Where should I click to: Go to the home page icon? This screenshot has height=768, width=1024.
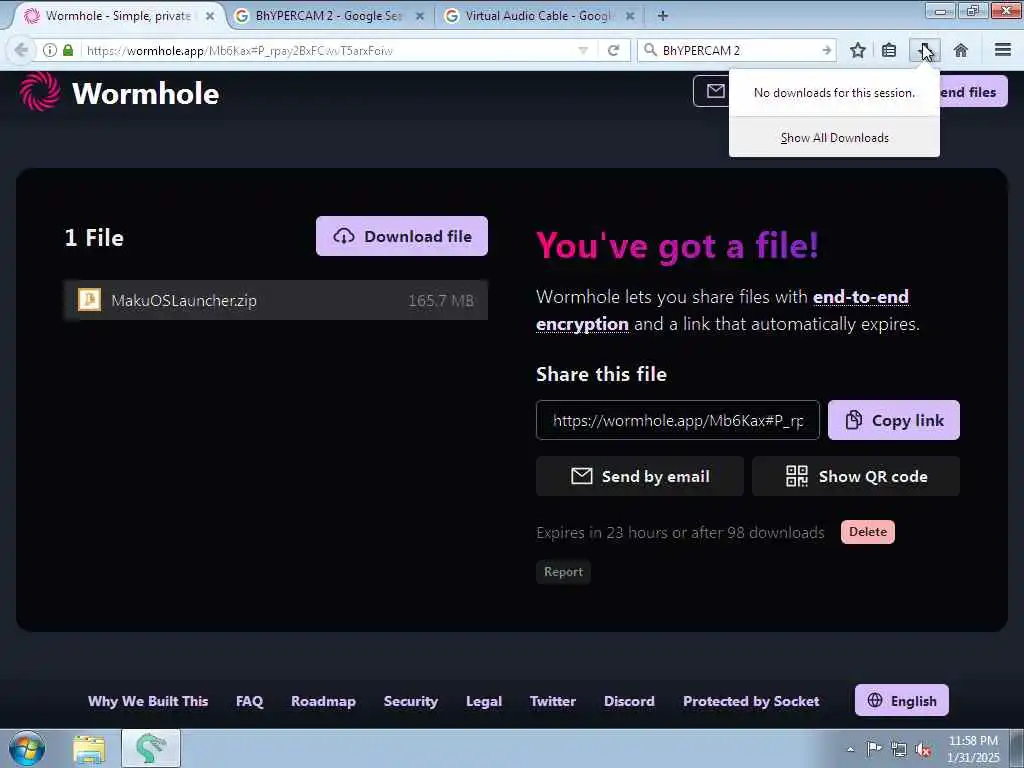961,50
